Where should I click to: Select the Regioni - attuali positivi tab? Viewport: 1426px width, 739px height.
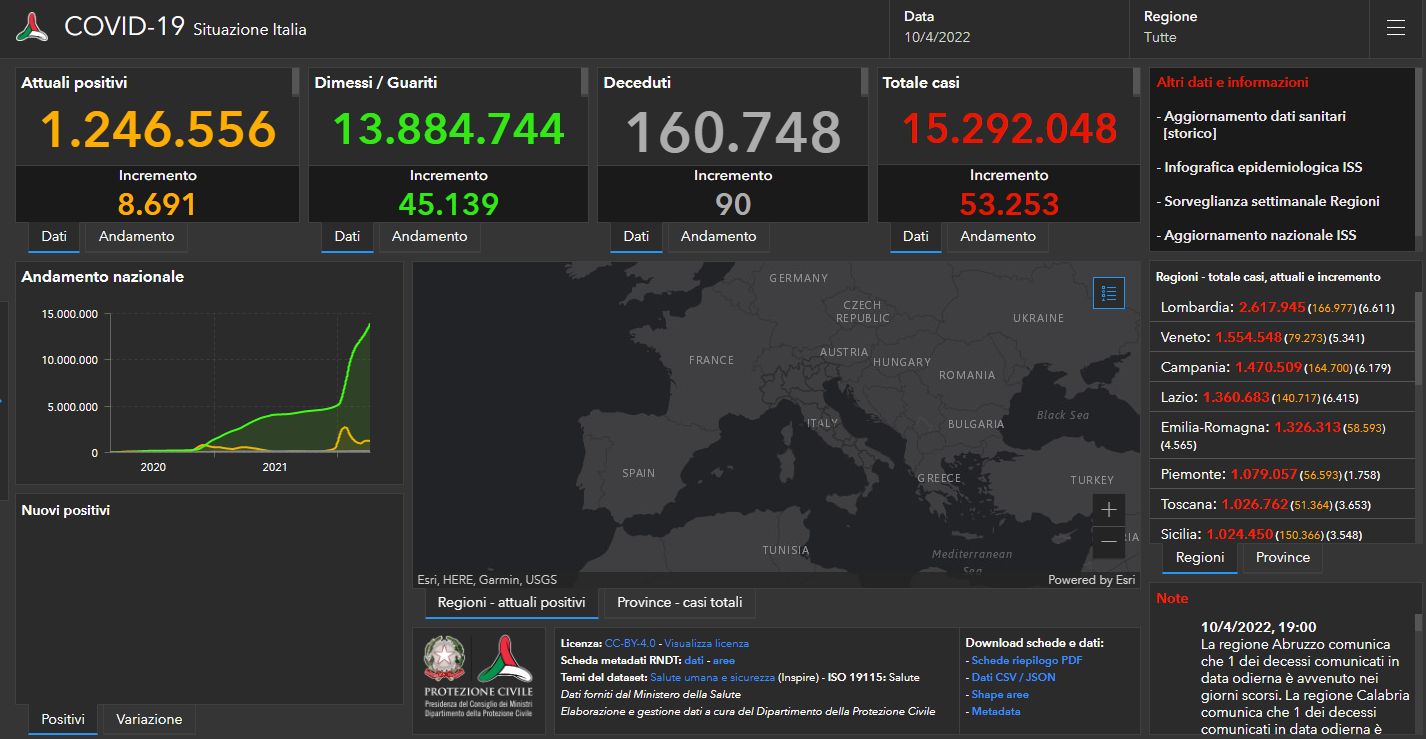(x=511, y=603)
